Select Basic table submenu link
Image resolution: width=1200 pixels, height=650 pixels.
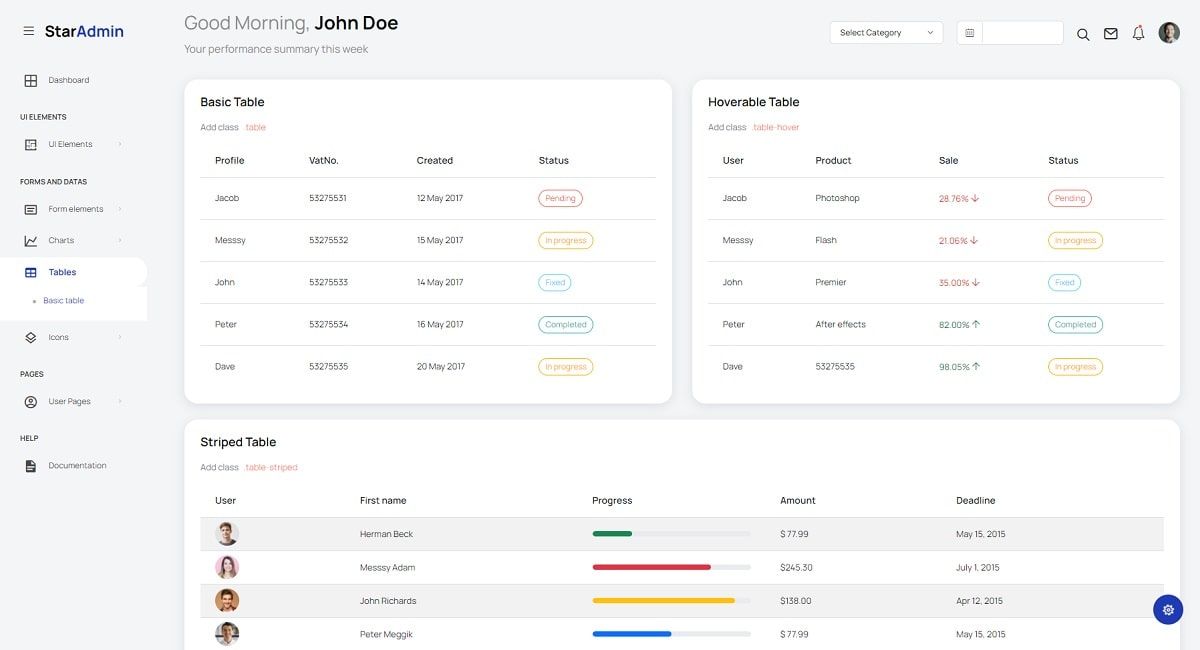[x=64, y=301]
